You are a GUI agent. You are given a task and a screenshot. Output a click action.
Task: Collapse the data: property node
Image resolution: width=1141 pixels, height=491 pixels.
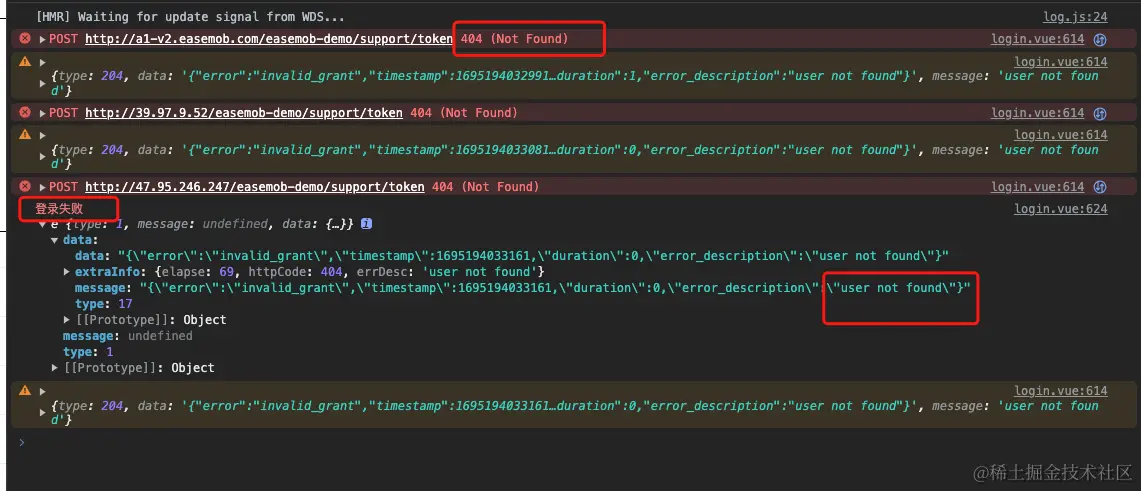(x=55, y=240)
